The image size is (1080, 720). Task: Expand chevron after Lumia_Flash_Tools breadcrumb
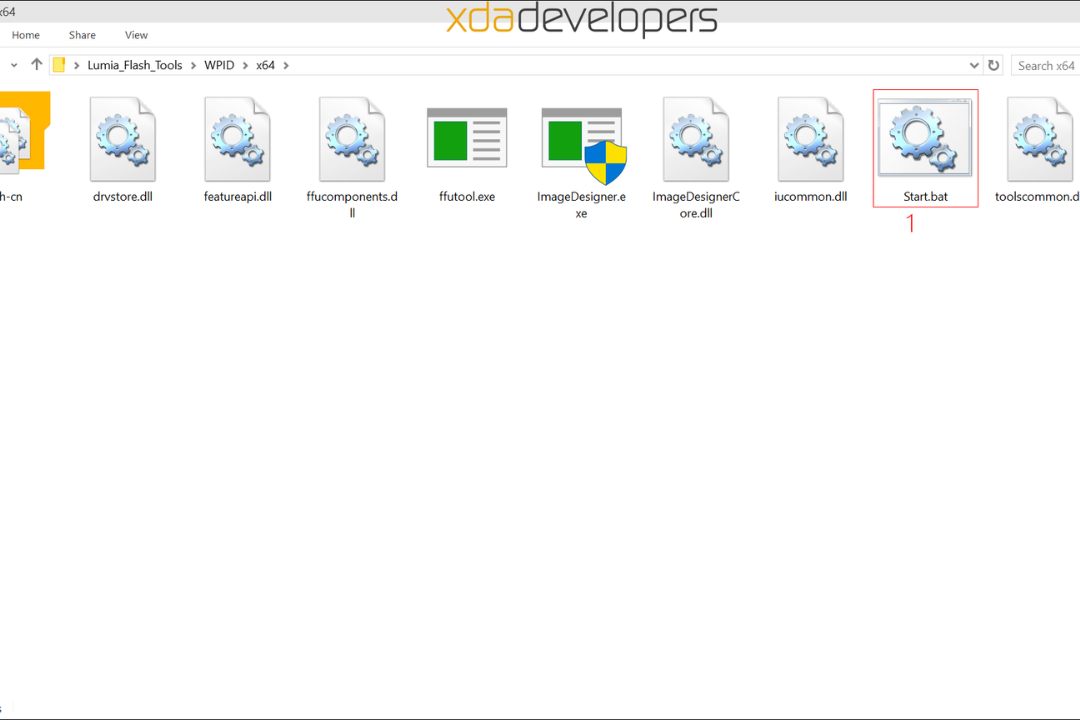click(194, 65)
